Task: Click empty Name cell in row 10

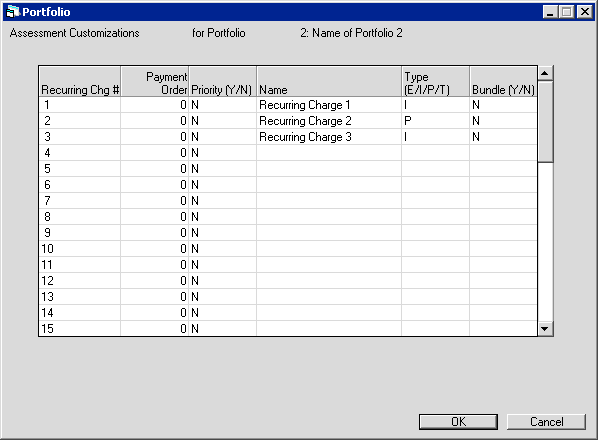Action: point(329,249)
